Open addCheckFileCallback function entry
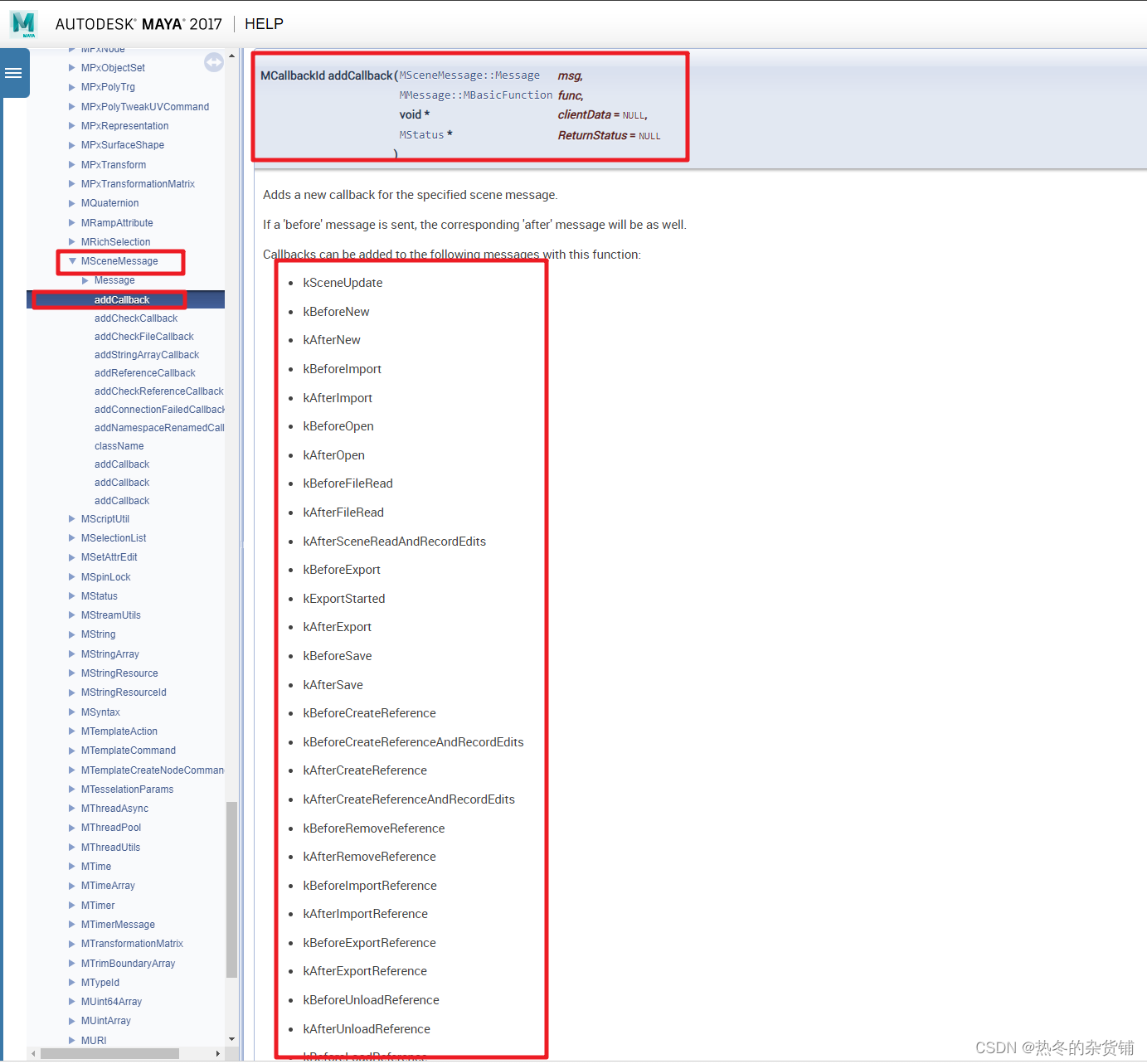 coord(144,337)
